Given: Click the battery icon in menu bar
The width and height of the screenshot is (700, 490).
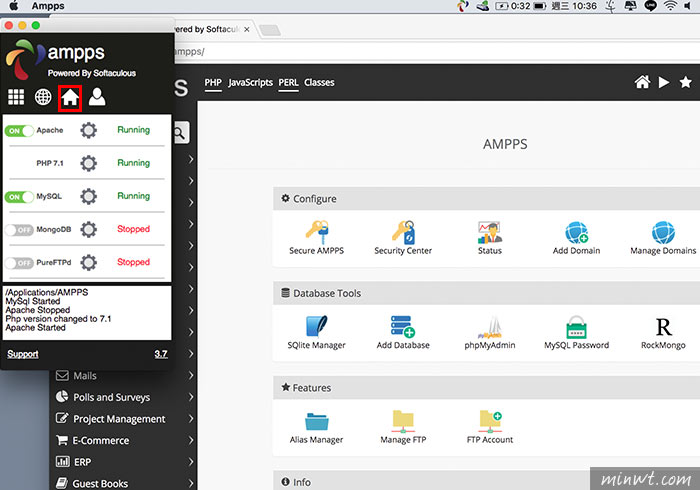Looking at the screenshot, I should point(540,6).
